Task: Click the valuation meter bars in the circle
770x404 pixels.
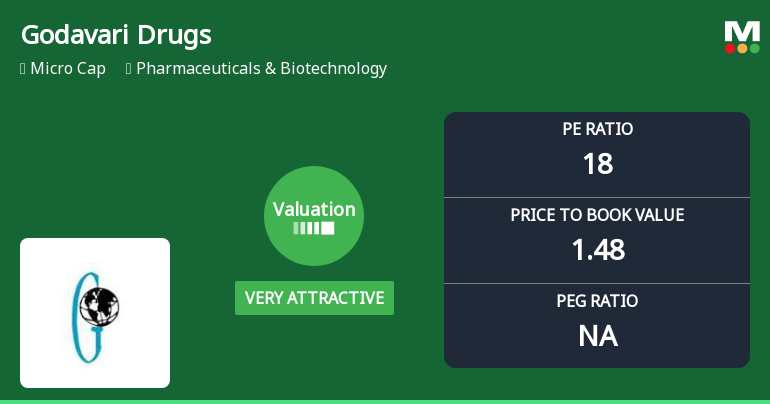Action: 314,228
